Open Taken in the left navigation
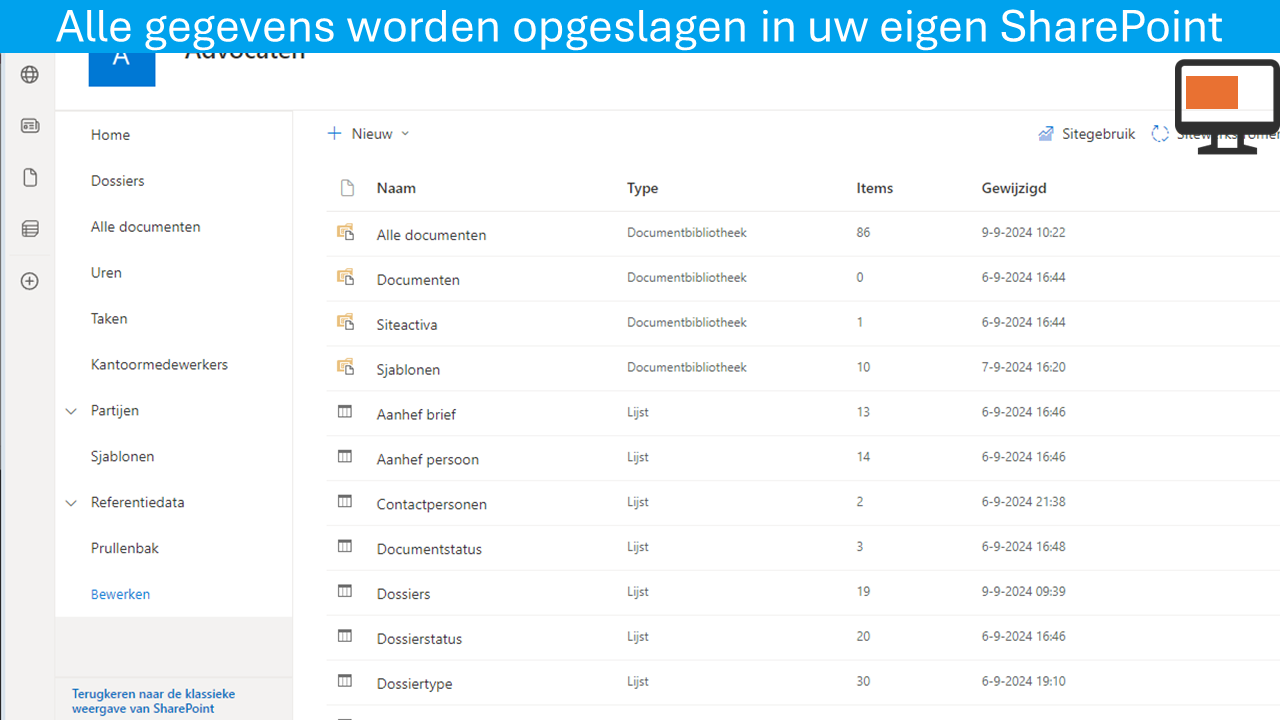1280x720 pixels. [109, 319]
